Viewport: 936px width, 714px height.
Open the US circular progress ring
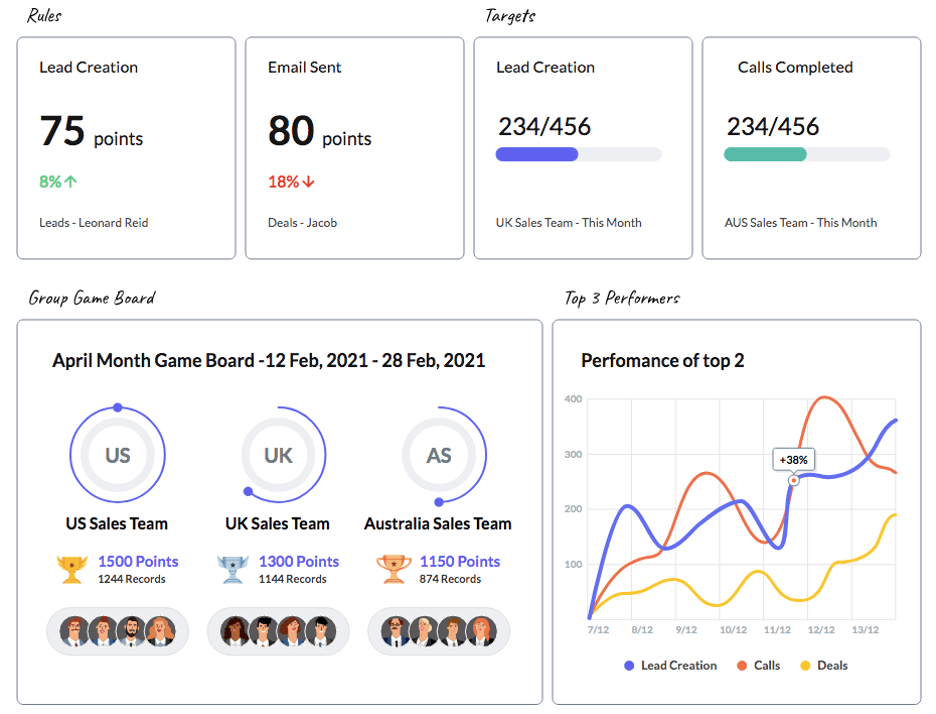click(x=117, y=454)
